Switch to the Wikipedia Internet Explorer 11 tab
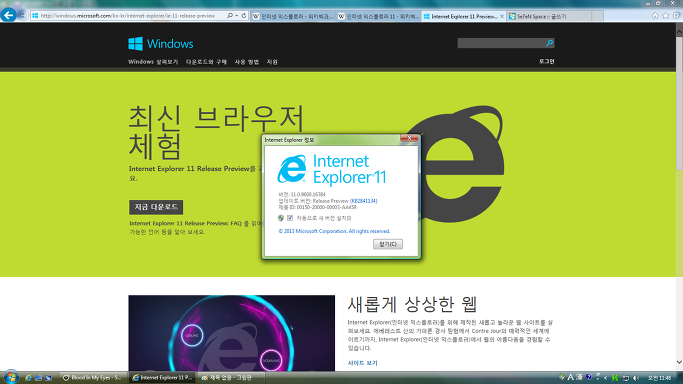Screen dimensions: 683x384 [x=379, y=16]
